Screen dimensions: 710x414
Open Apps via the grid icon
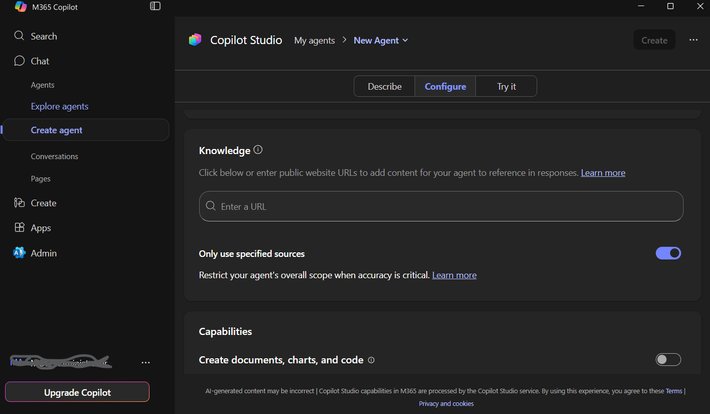click(19, 228)
